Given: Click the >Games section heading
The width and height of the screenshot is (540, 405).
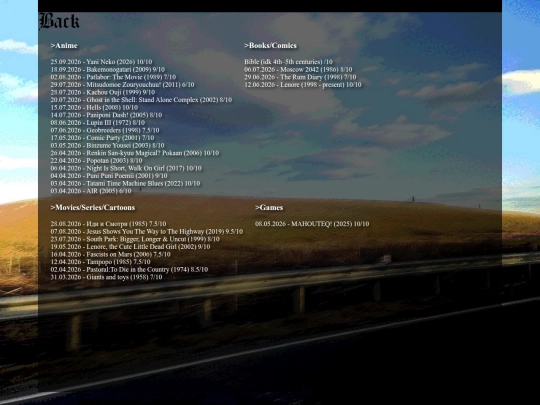Looking at the screenshot, I should 269,207.
